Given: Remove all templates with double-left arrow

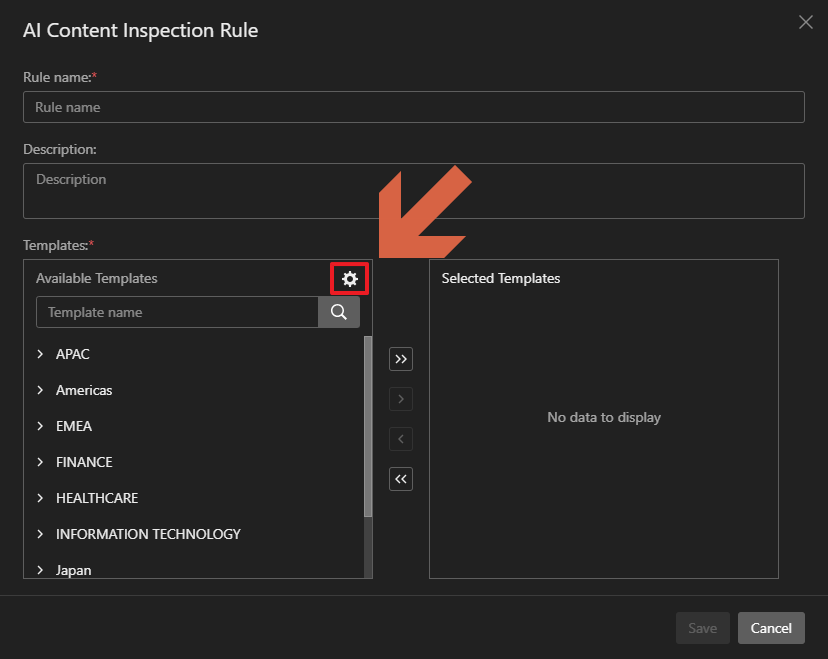Looking at the screenshot, I should pyautogui.click(x=401, y=479).
